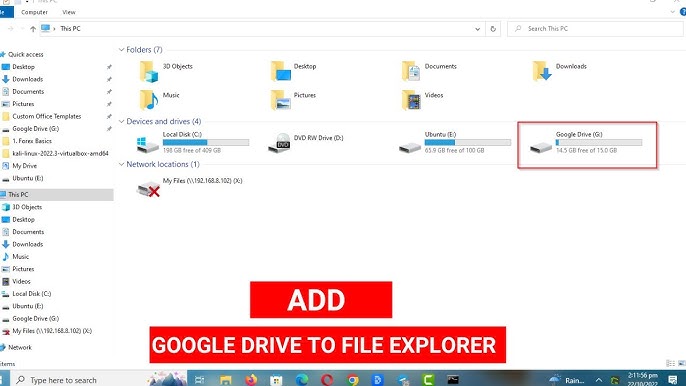The image size is (686, 386).
Task: Open Pictures under Quick access
Action: (x=23, y=104)
